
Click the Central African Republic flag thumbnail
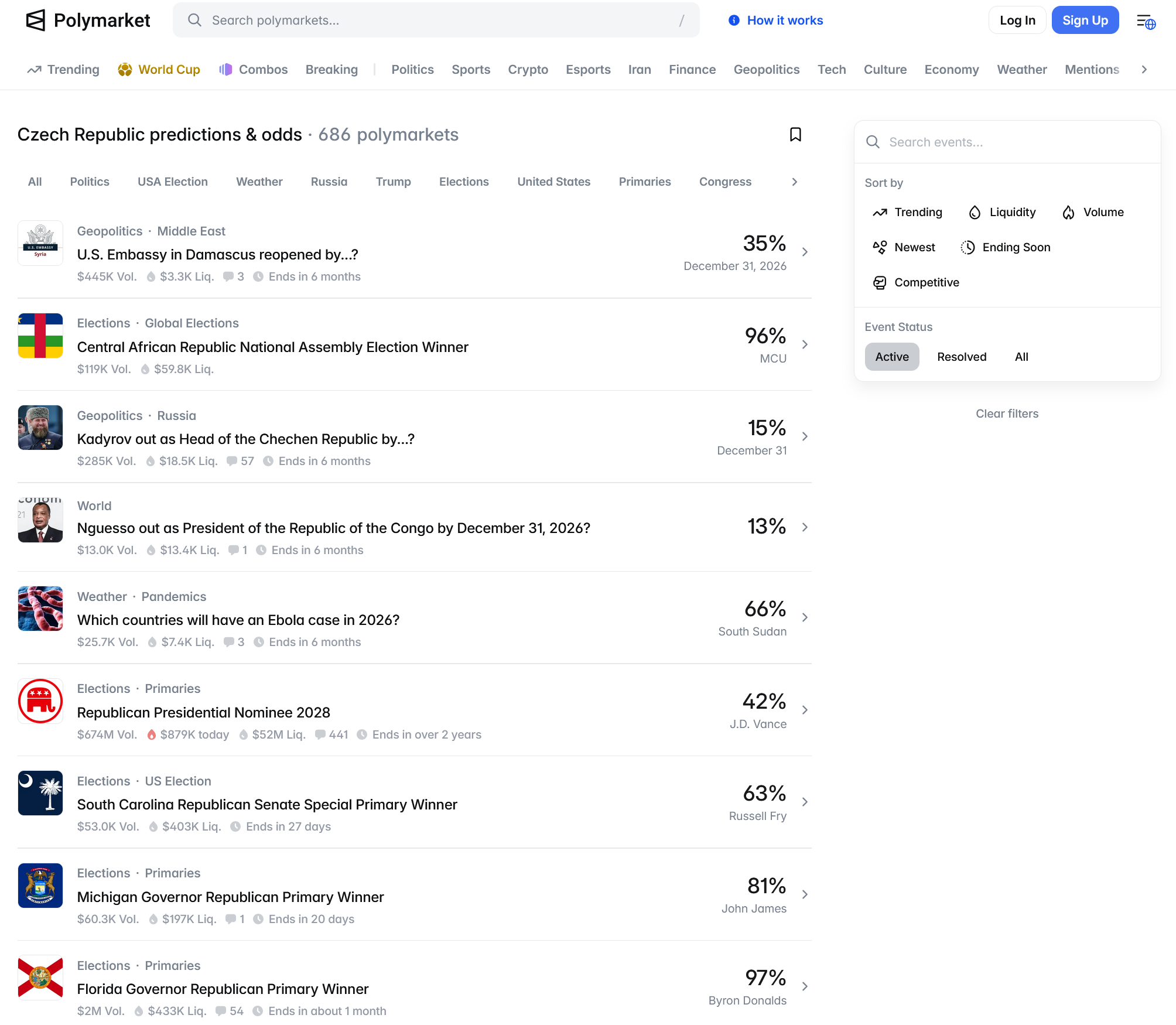[40, 336]
